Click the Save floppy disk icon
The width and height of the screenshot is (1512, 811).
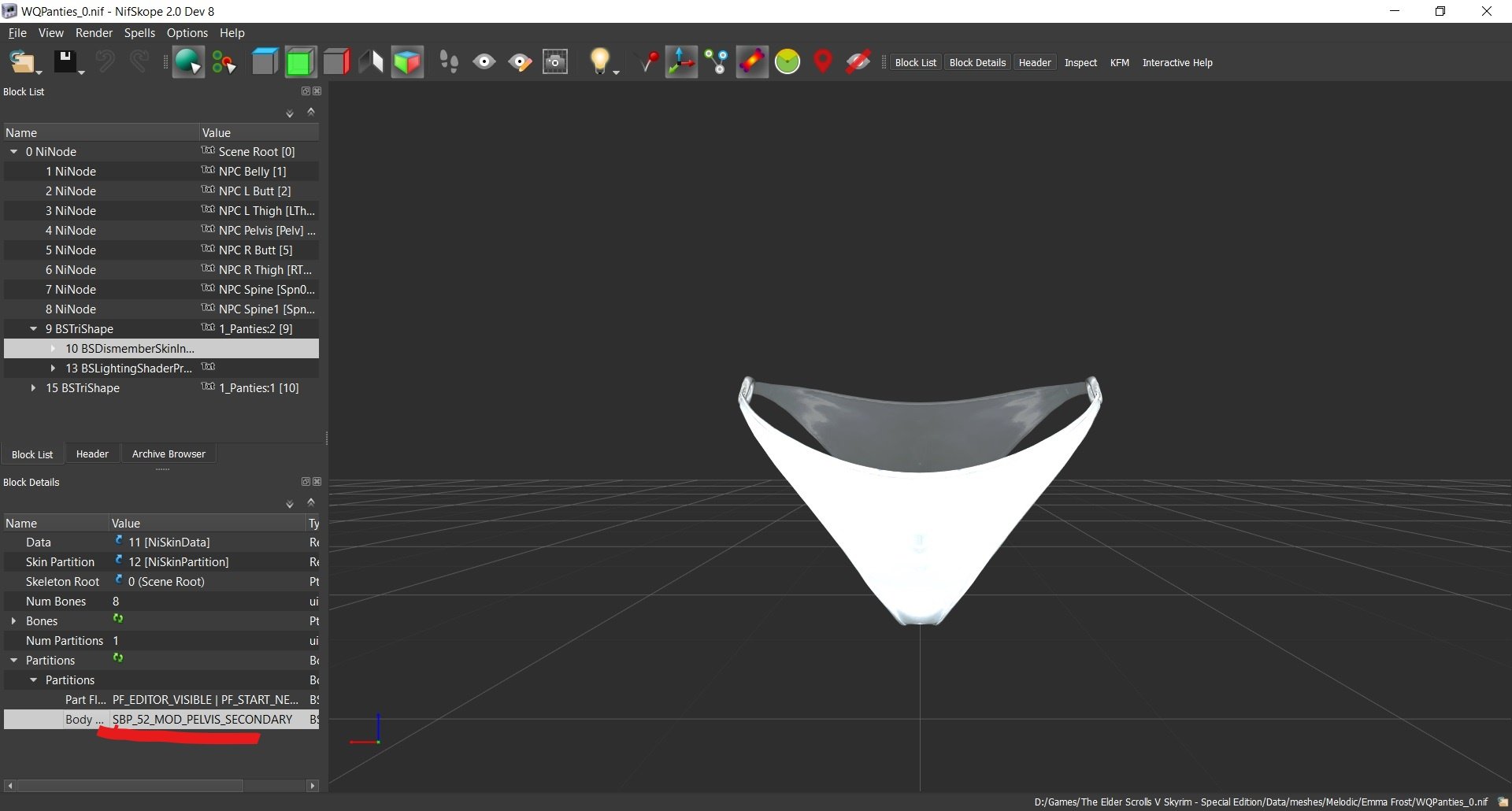(x=64, y=61)
